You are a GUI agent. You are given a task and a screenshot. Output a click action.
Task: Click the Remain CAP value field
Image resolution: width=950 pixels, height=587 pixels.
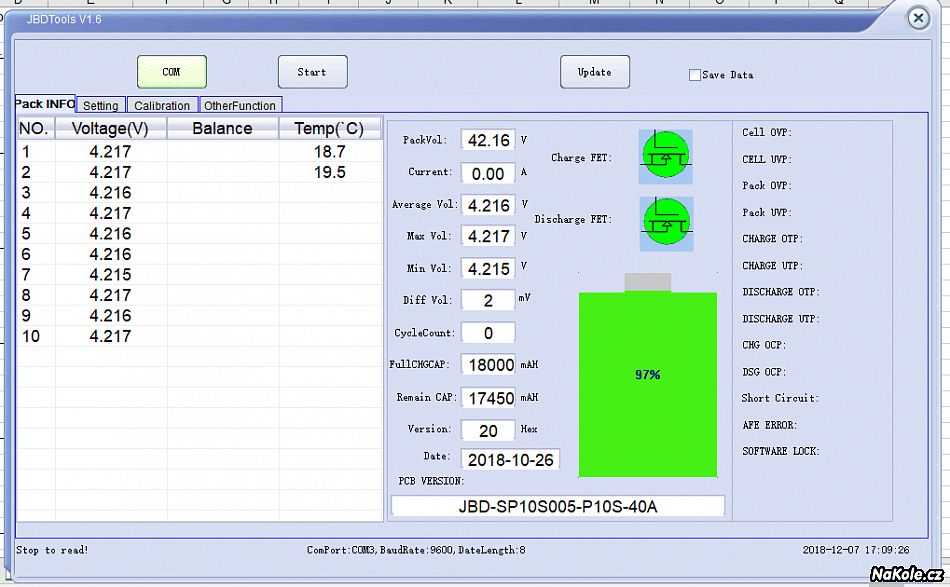[x=491, y=398]
